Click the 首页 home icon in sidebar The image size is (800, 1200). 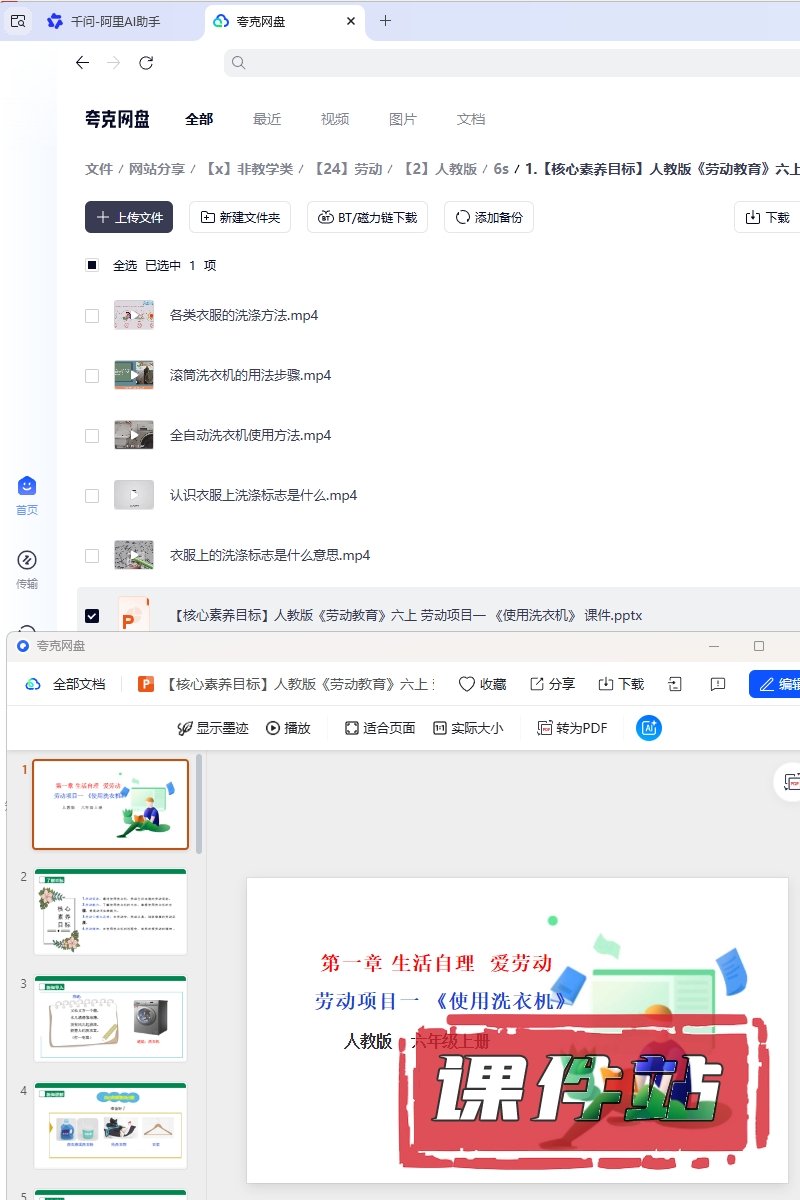[27, 486]
